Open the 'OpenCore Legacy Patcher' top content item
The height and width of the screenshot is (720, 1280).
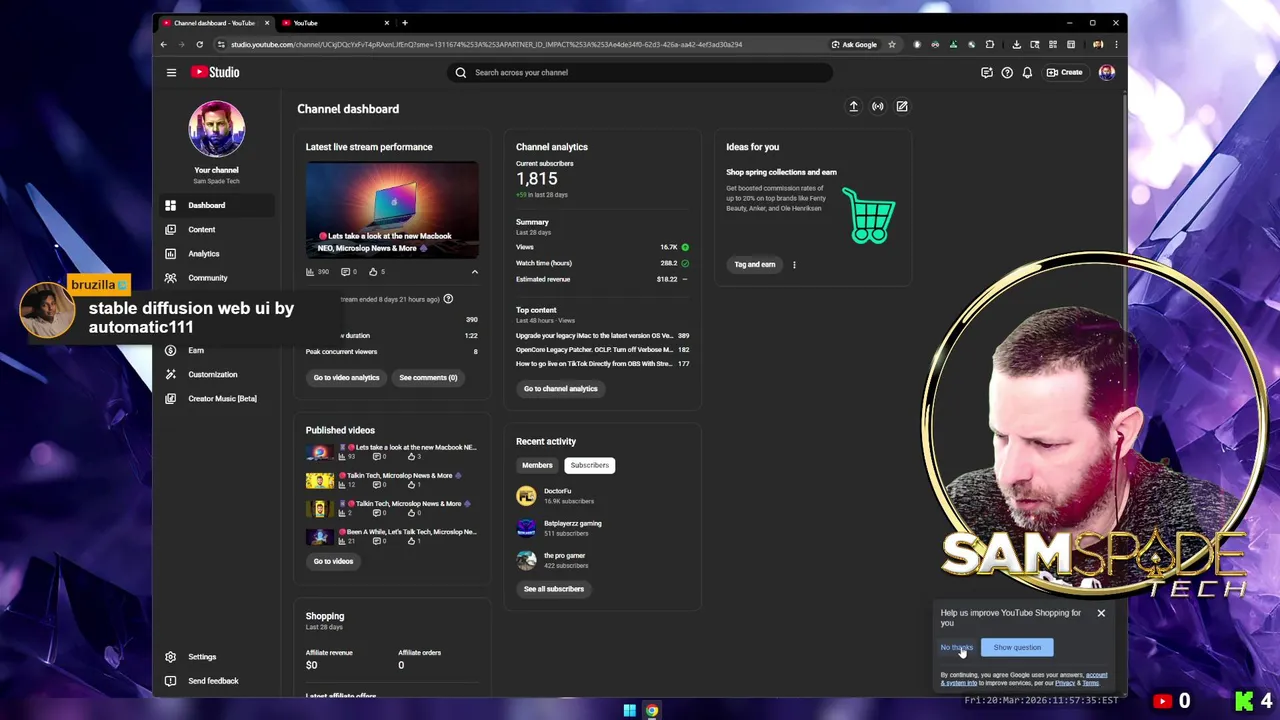602,349
